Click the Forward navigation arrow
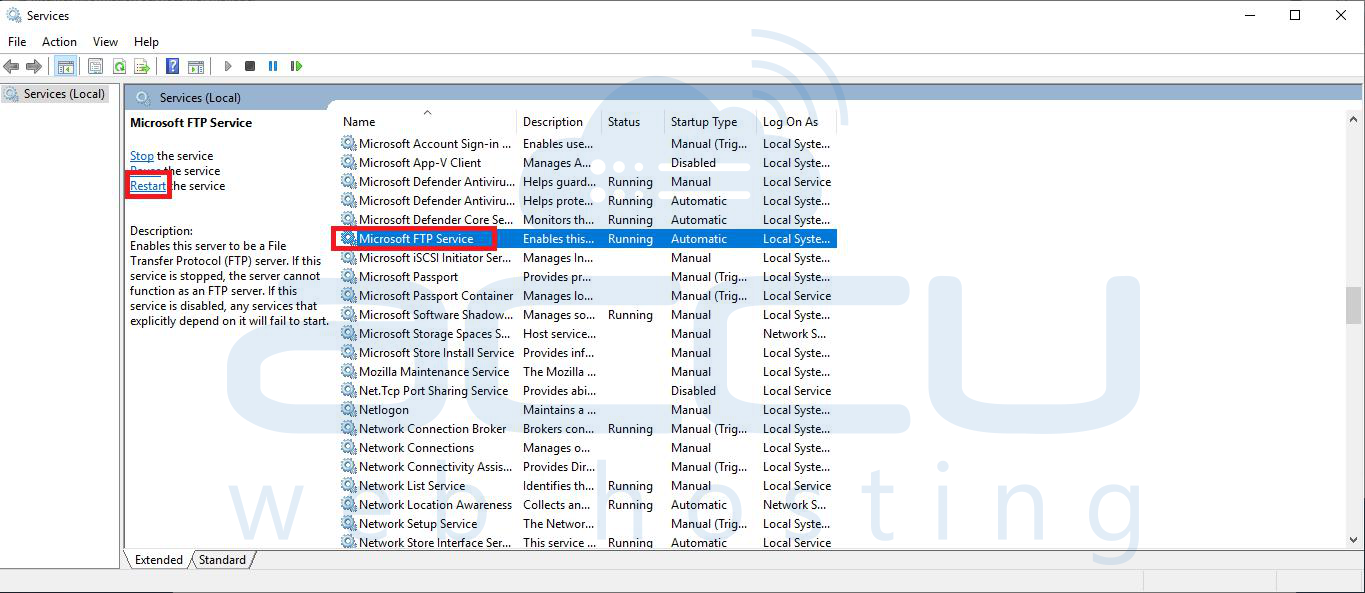Image resolution: width=1365 pixels, height=593 pixels. pyautogui.click(x=33, y=66)
